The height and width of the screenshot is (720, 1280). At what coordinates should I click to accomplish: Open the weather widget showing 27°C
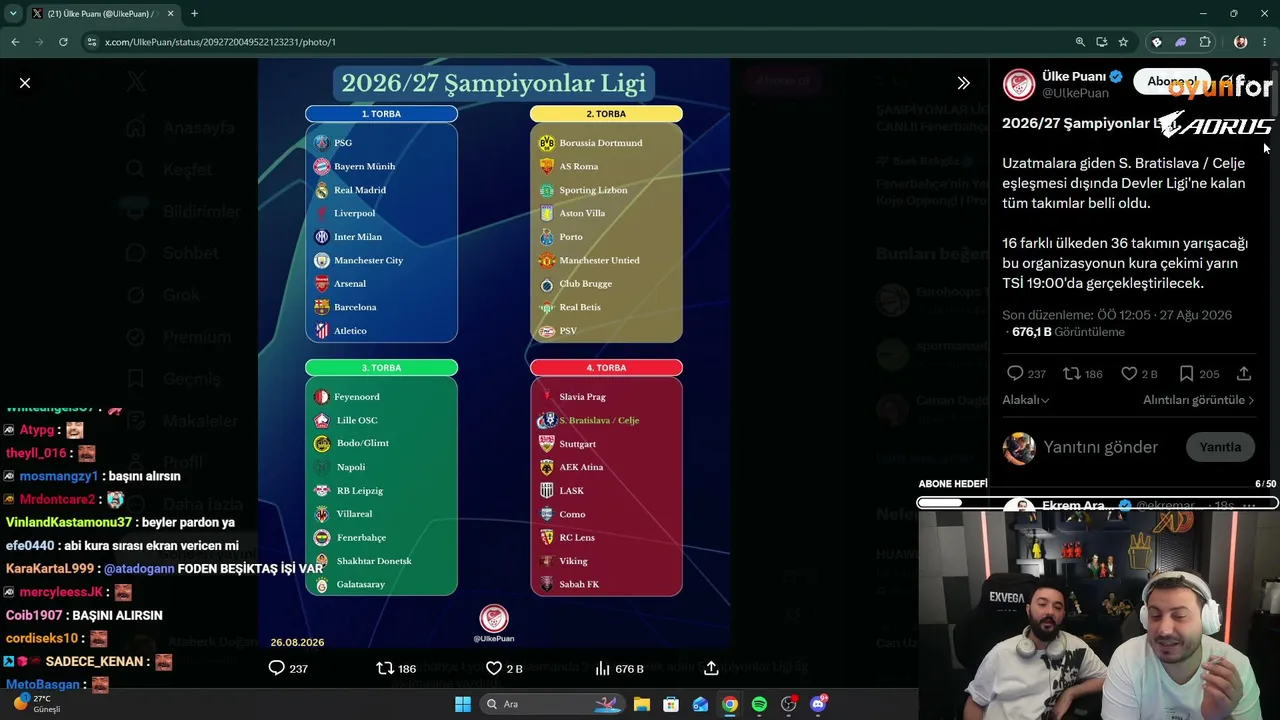pyautogui.click(x=38, y=704)
